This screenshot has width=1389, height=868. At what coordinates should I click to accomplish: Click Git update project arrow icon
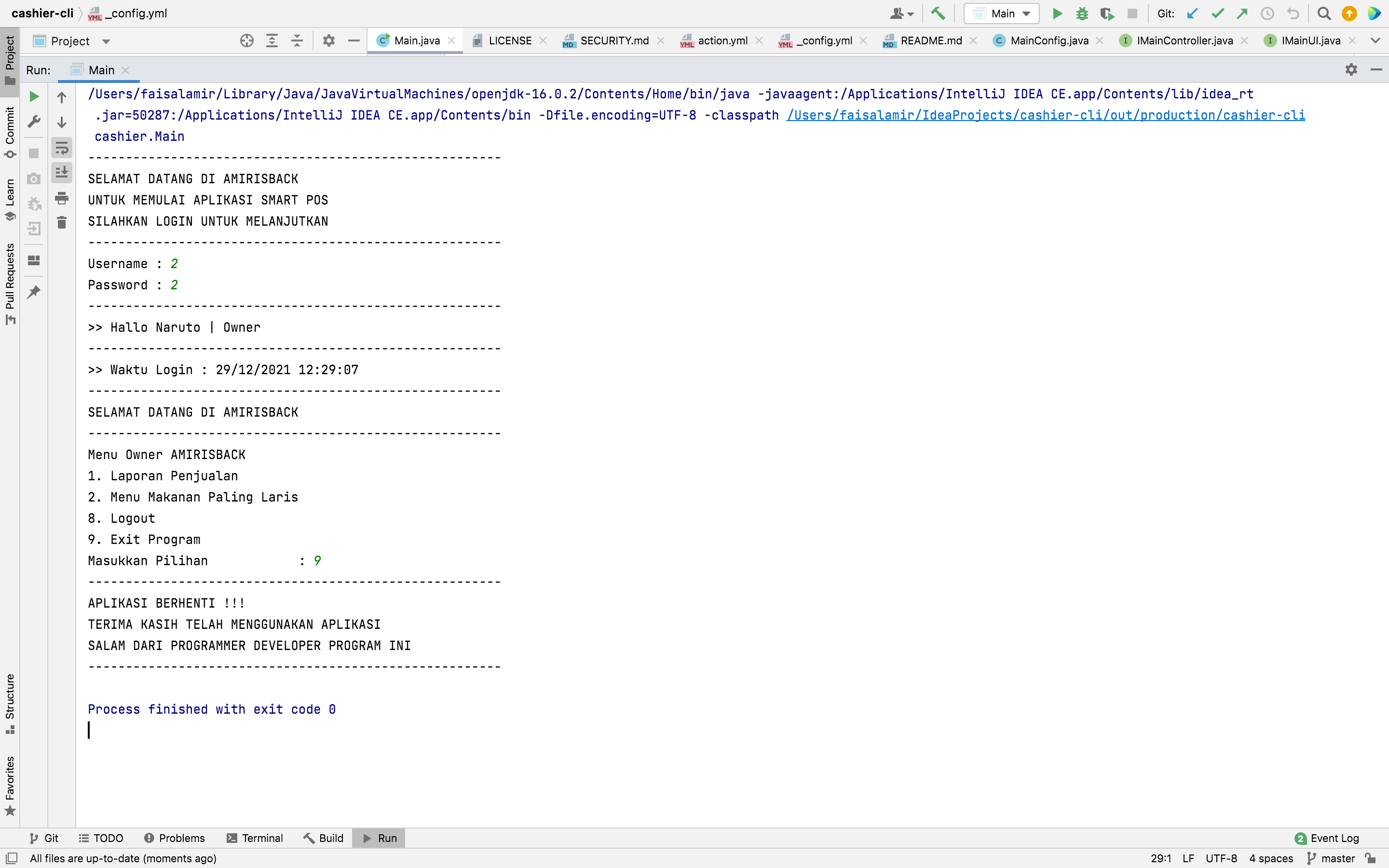tap(1192, 13)
